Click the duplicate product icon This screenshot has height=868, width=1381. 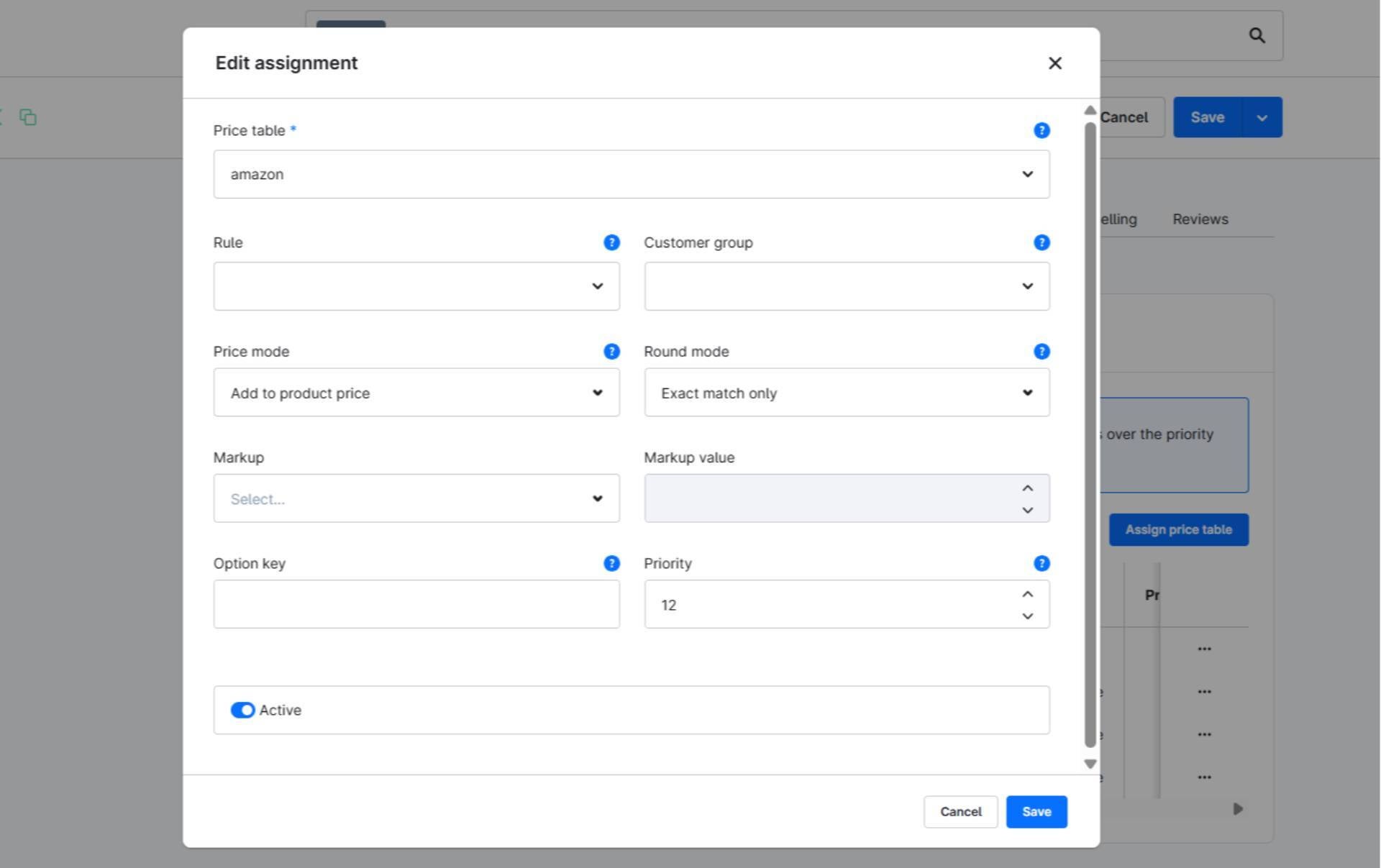point(28,117)
